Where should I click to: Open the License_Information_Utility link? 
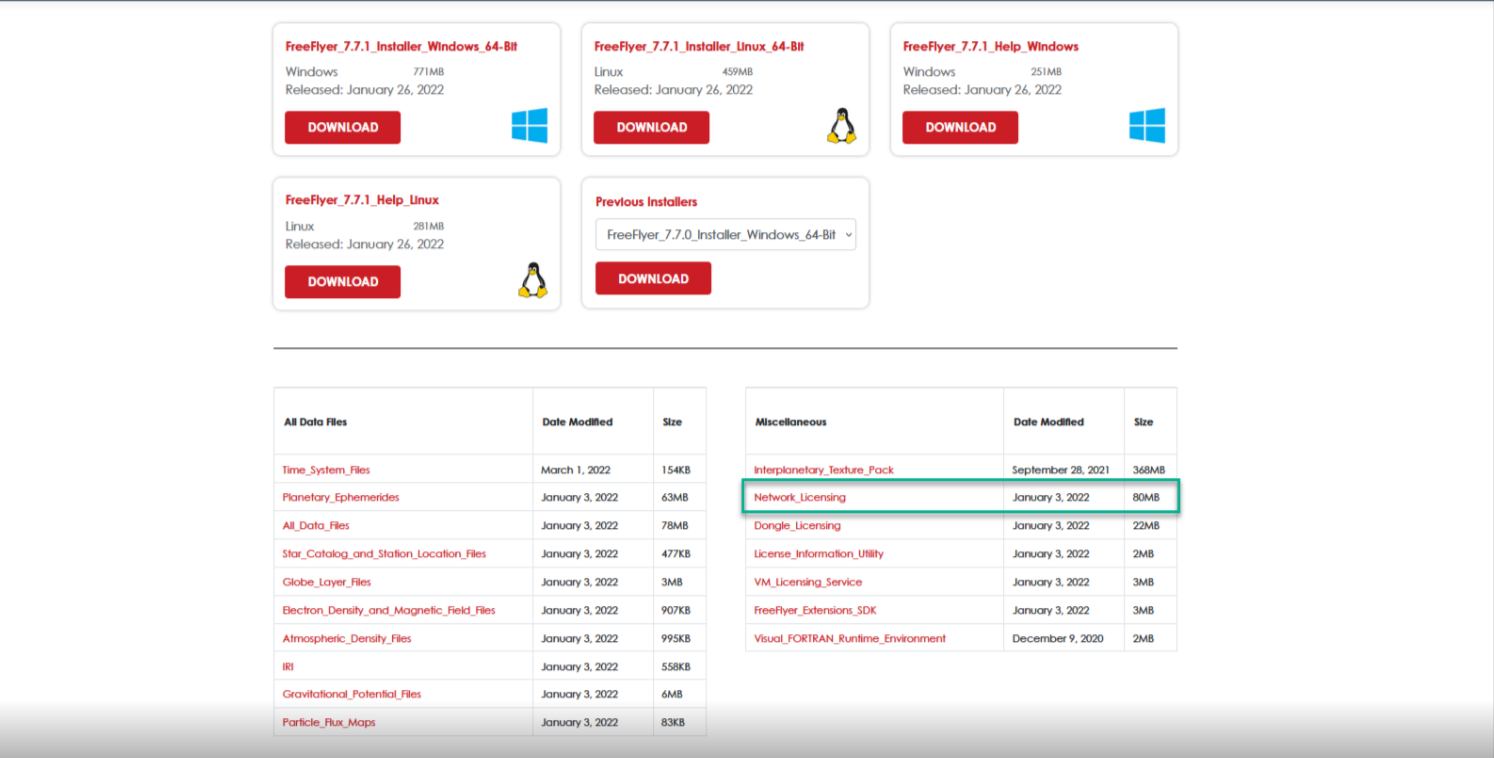pos(819,554)
